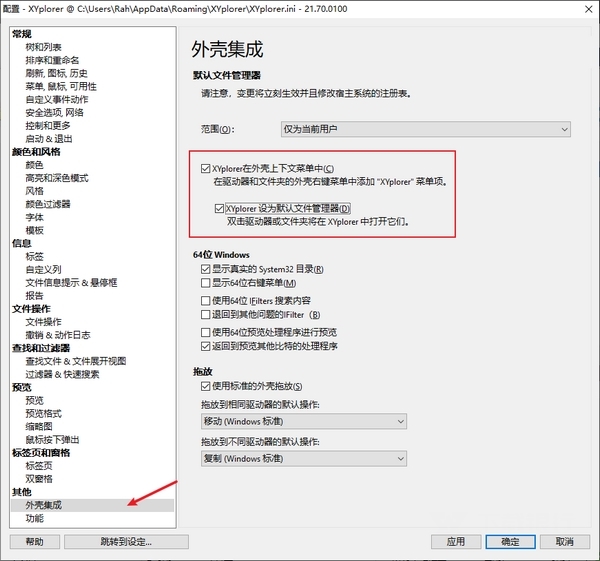
Task: Click the 查找和过滤器 category heading
Action: (41, 348)
